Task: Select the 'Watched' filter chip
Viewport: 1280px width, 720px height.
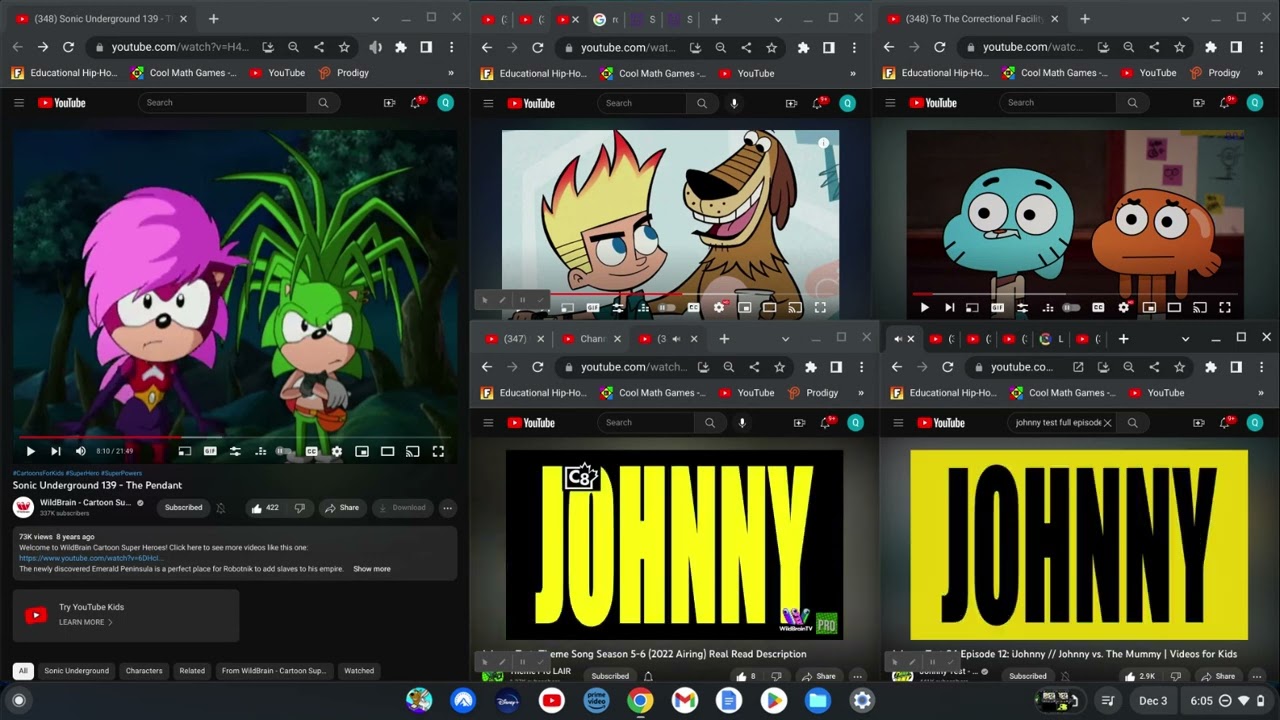Action: (x=359, y=671)
